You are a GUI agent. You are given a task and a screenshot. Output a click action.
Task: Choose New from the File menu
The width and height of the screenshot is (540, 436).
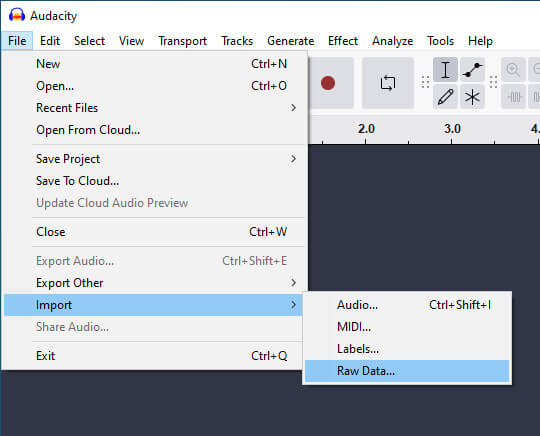[154, 64]
